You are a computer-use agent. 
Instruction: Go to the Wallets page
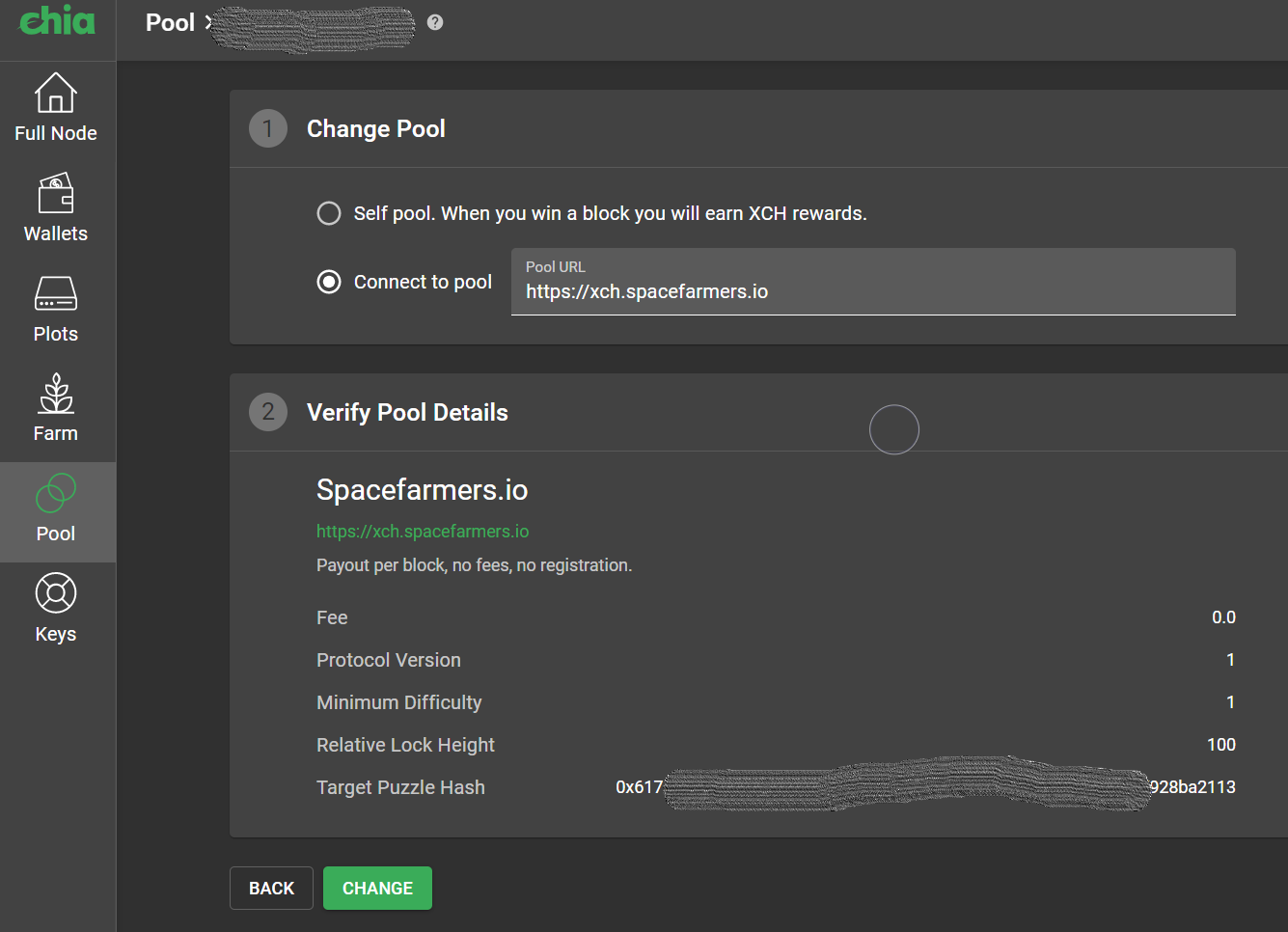(56, 208)
